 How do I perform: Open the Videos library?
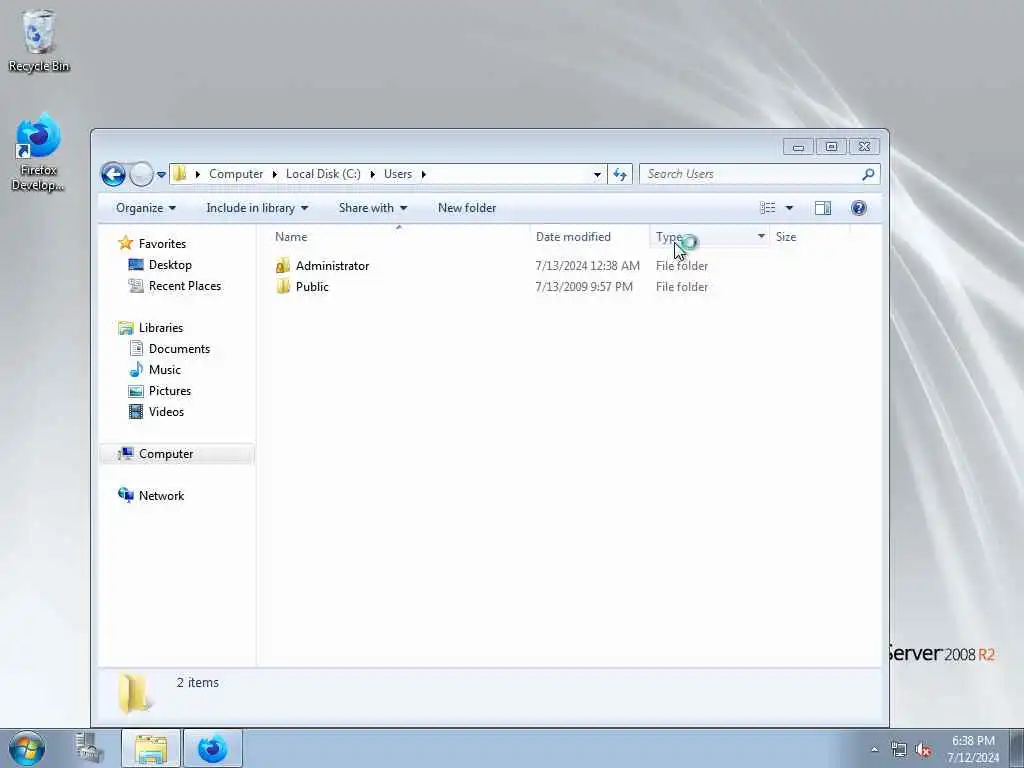166,411
